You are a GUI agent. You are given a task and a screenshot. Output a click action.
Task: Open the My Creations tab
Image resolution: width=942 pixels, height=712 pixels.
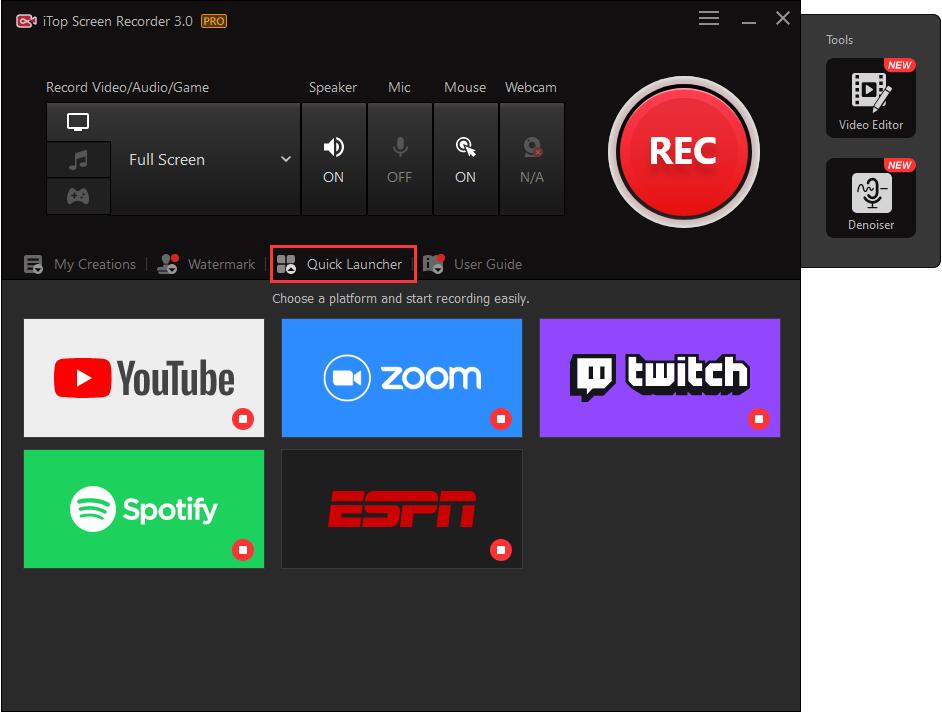pos(80,264)
